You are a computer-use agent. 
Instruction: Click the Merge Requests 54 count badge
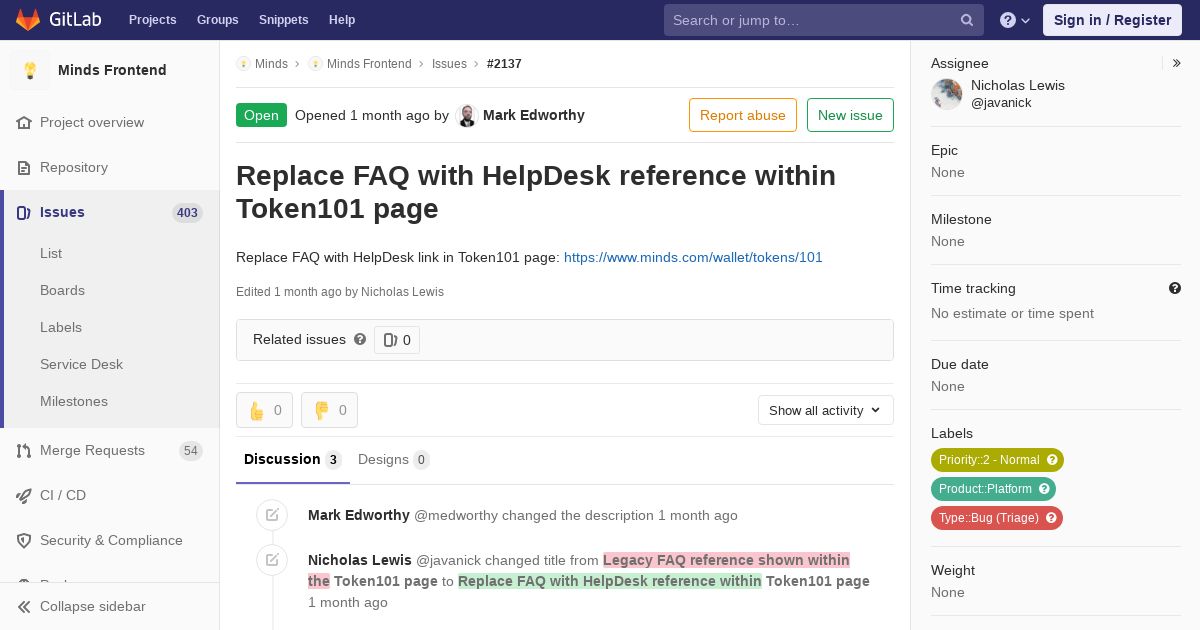point(191,451)
